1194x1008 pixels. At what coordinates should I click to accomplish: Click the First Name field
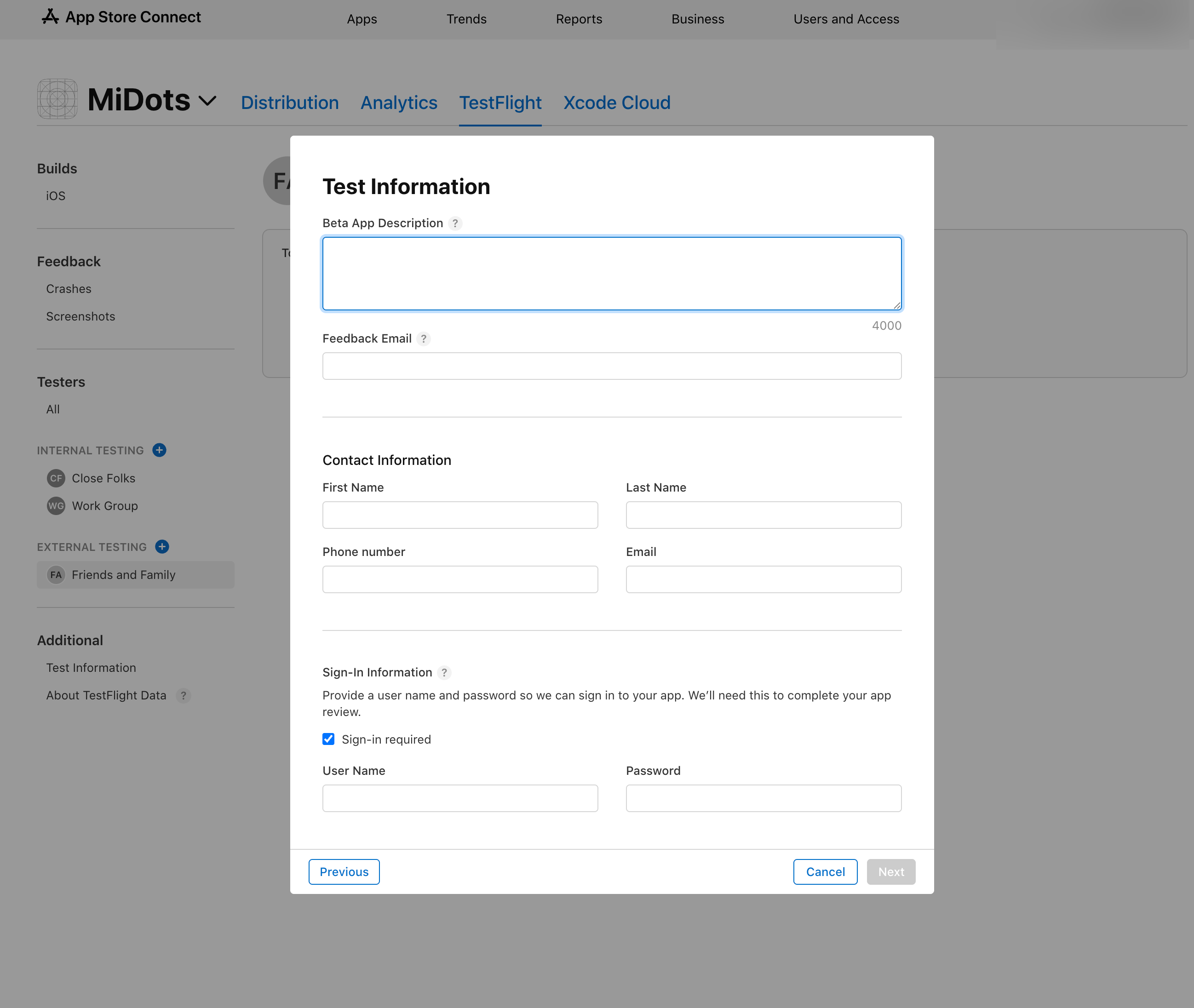coord(460,515)
